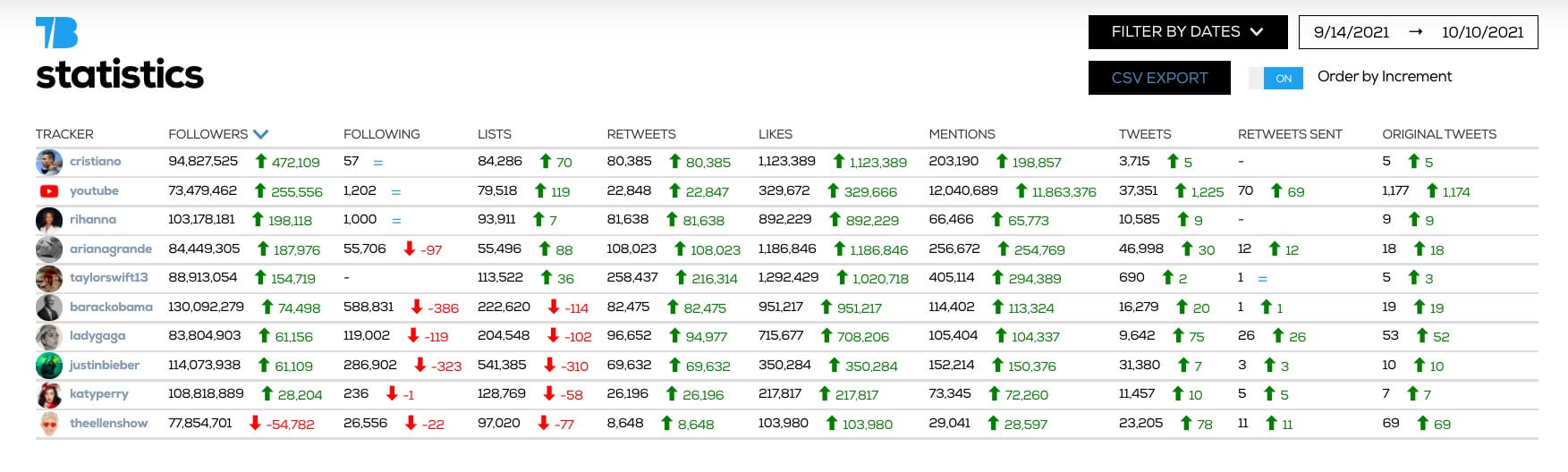Click the equals sign in cristiano following
The image size is (1568, 472).
coord(377,163)
